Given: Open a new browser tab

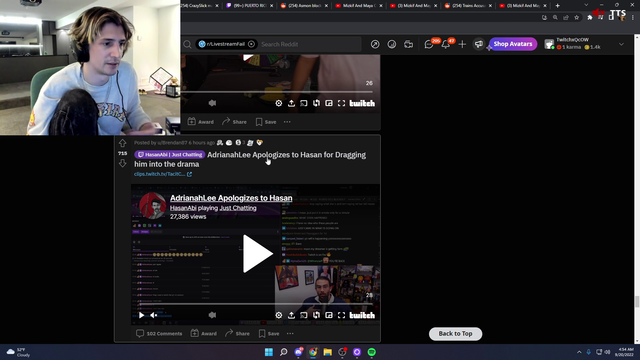Looking at the screenshot, I should click(557, 6).
